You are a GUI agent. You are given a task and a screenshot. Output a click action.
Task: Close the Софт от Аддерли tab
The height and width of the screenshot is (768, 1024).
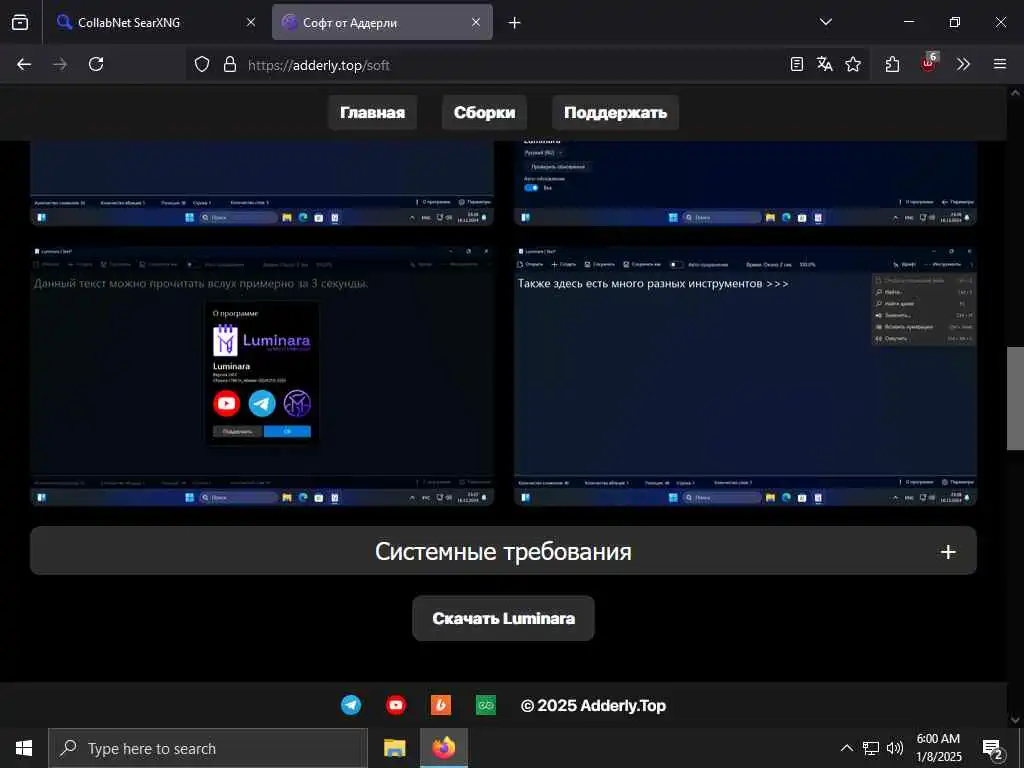click(x=476, y=22)
